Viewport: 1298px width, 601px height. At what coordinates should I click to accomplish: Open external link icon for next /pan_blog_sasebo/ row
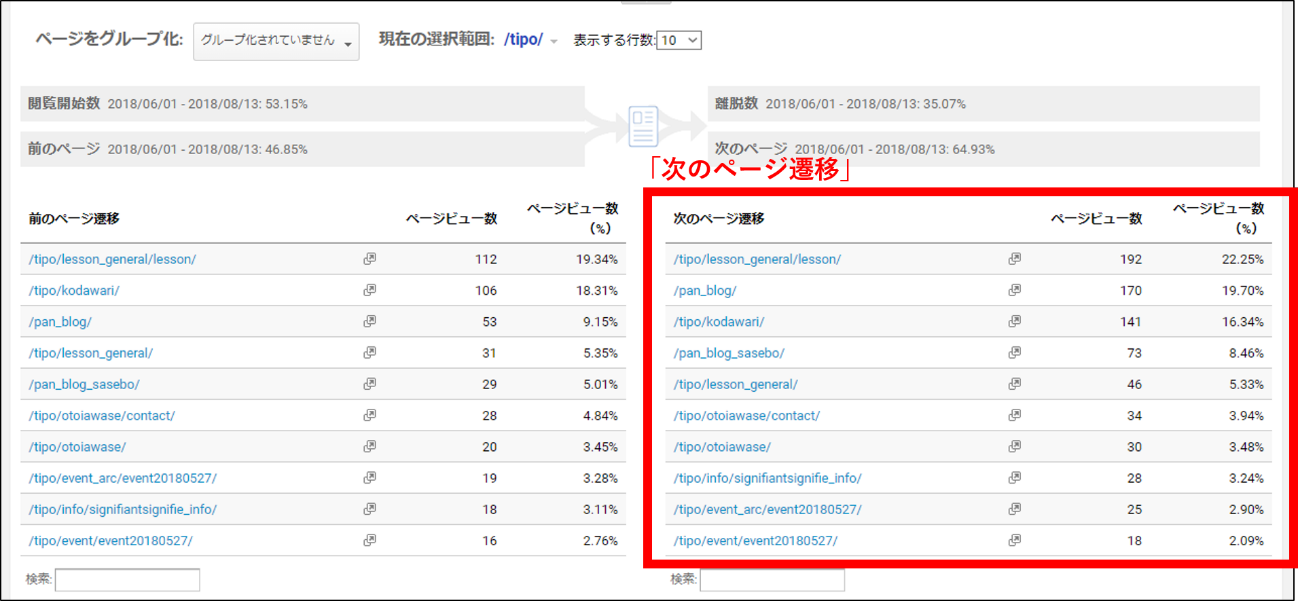click(x=1014, y=353)
